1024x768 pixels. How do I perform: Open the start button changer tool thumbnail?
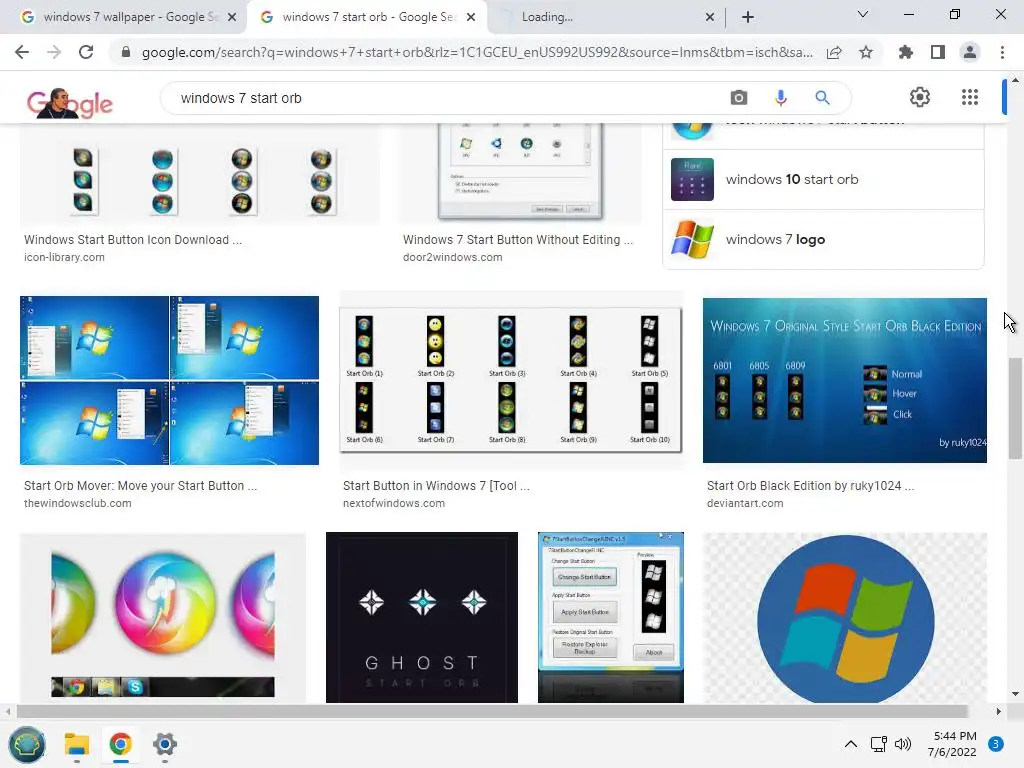tap(611, 618)
